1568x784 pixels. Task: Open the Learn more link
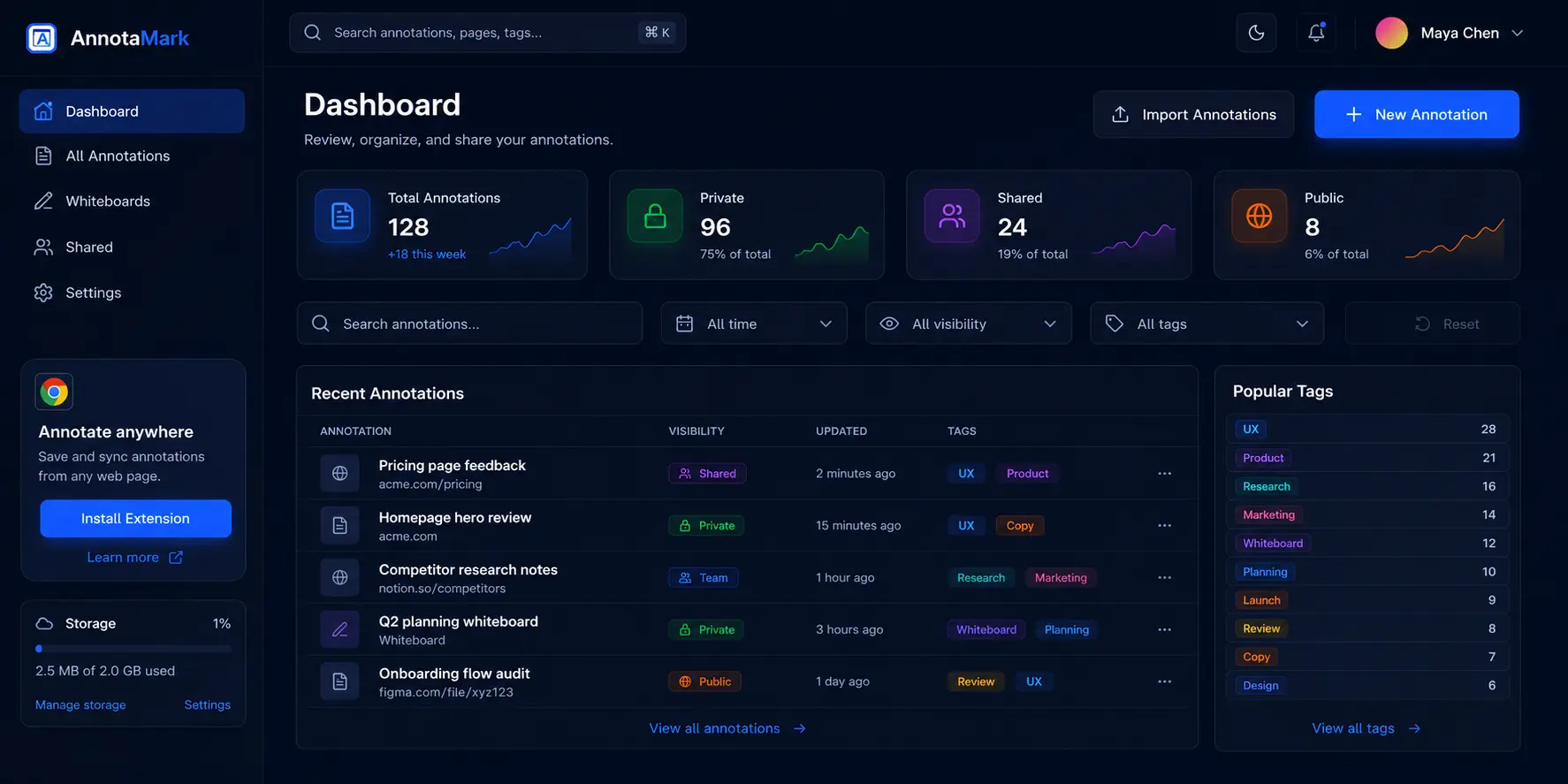click(x=134, y=558)
